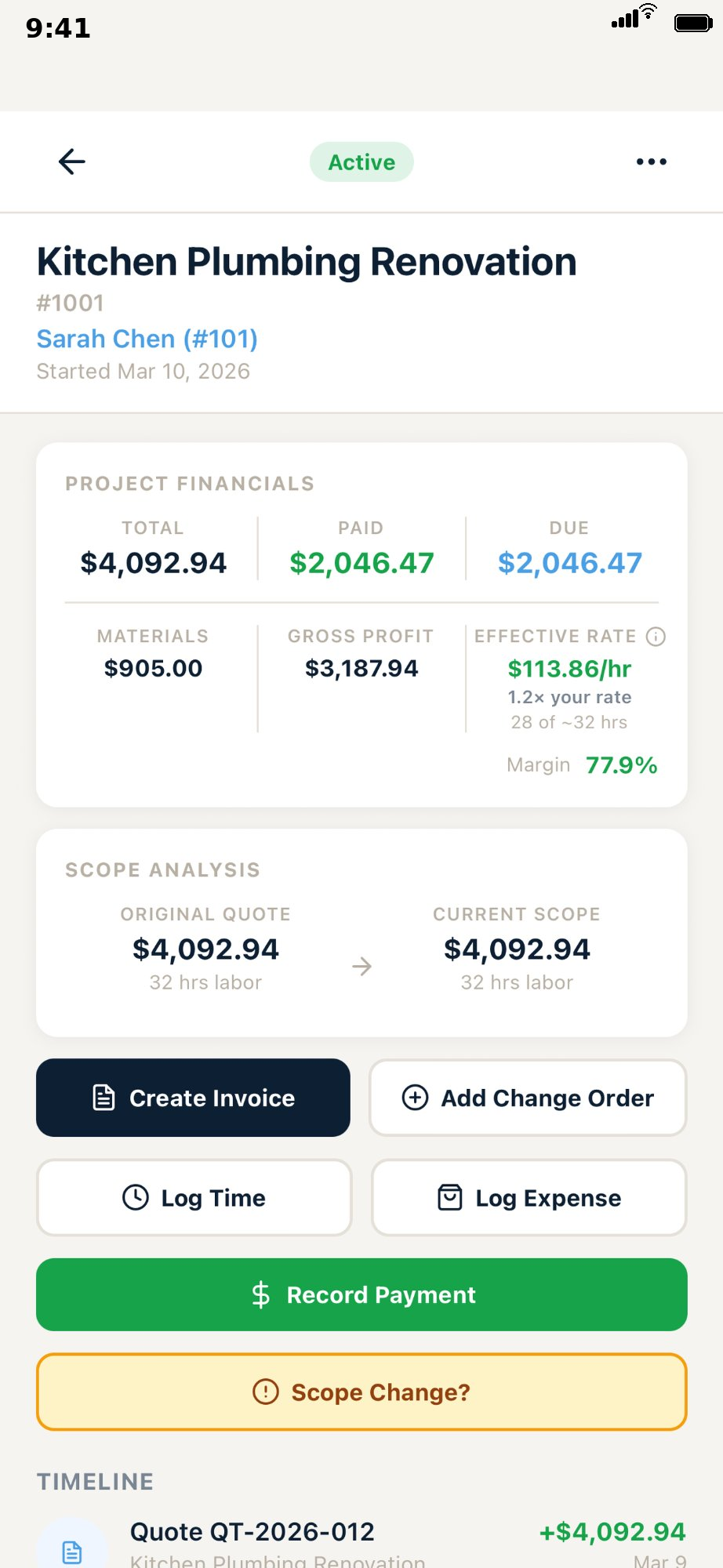The height and width of the screenshot is (1568, 723).
Task: Tap the document icon inside Create Invoice
Action: click(x=103, y=1098)
